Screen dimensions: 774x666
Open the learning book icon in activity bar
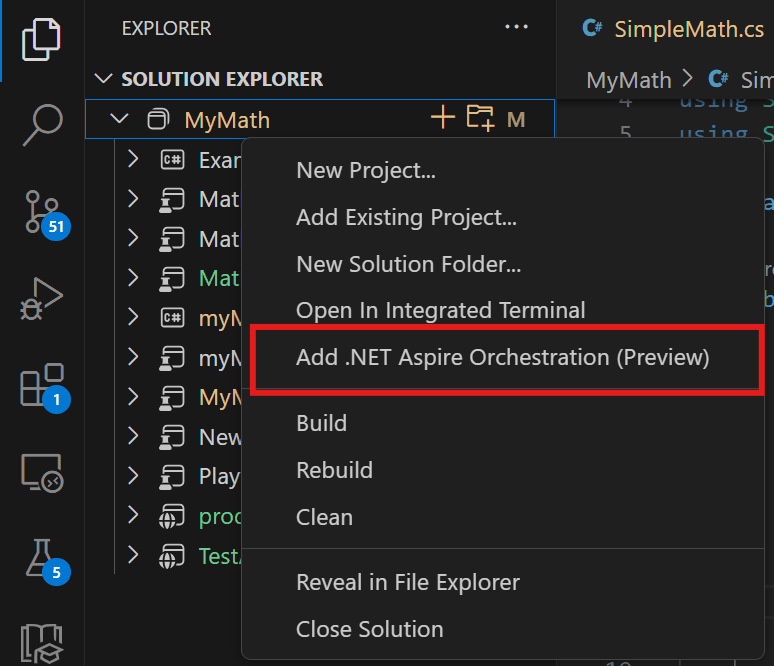(42, 643)
